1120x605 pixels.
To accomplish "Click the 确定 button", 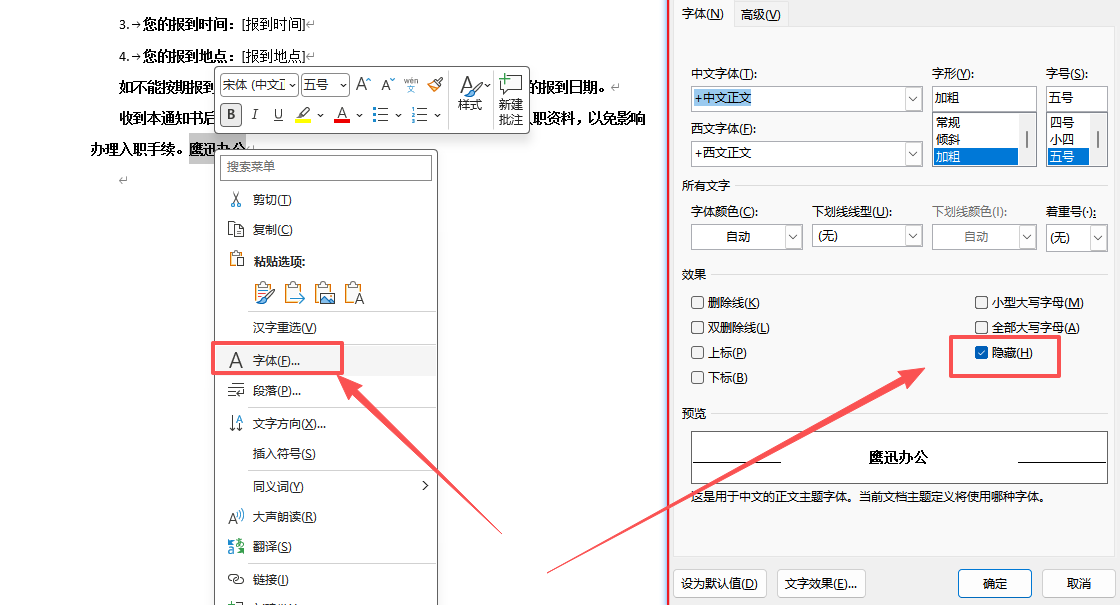I will (x=994, y=583).
